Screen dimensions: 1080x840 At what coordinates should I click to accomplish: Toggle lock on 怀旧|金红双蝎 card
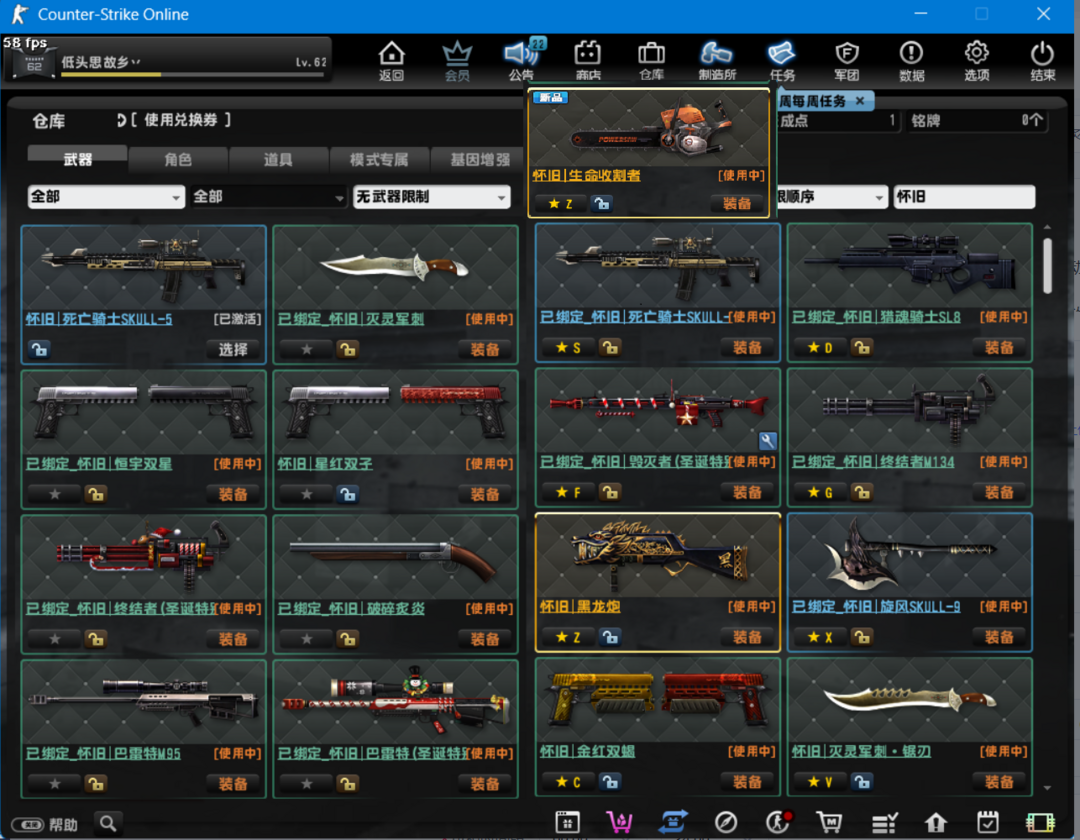[610, 781]
